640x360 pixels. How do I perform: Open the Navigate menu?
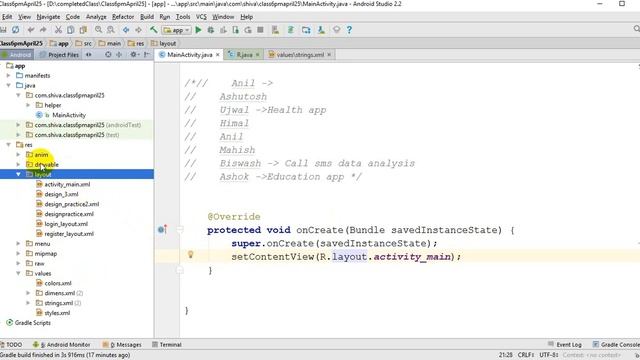coord(48,17)
